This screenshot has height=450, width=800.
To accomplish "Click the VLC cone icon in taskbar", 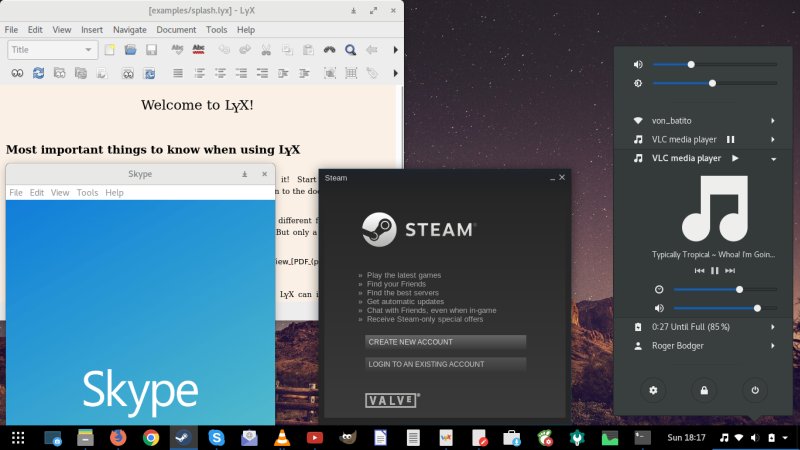I will [x=282, y=438].
